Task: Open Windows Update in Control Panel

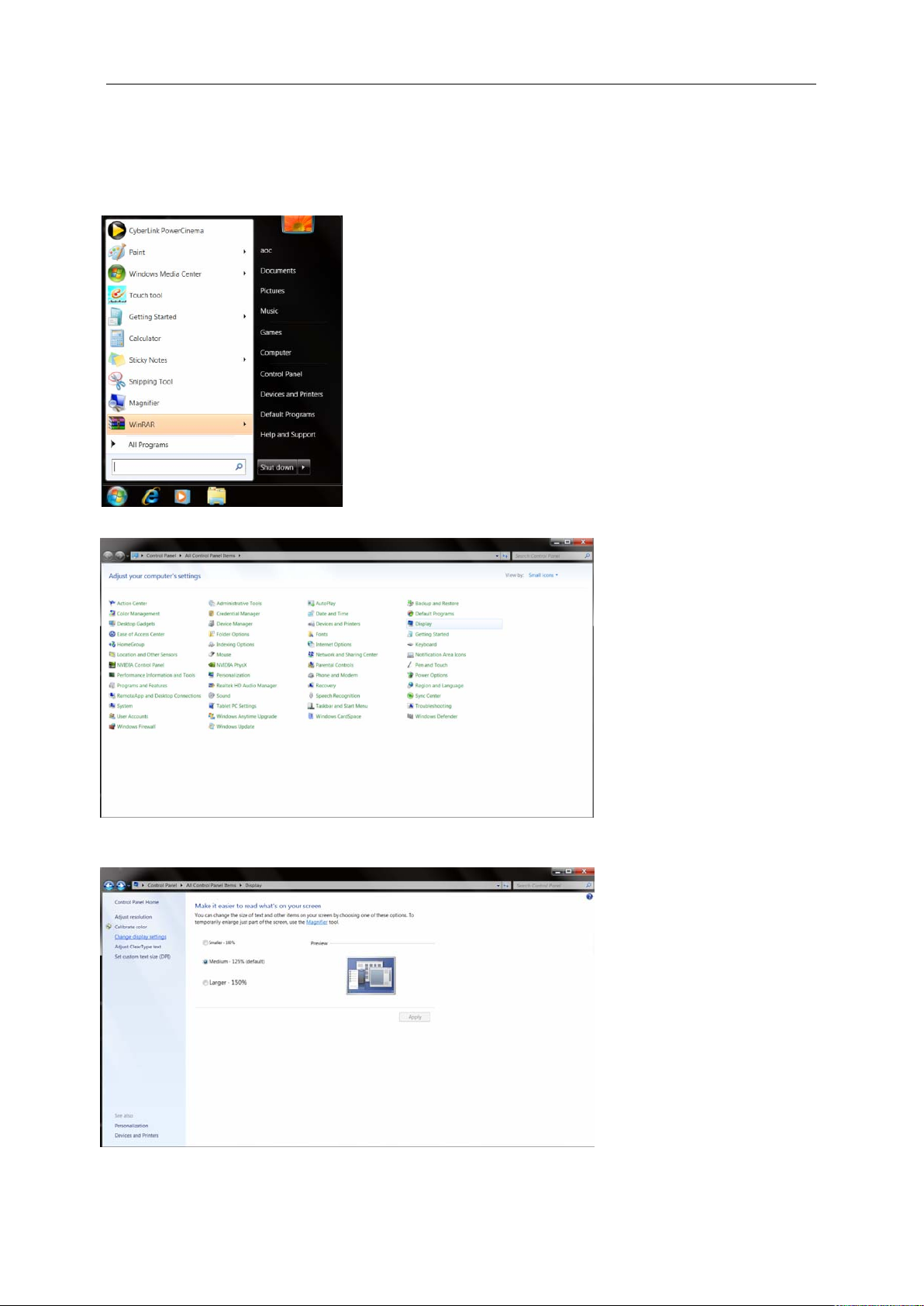Action: pos(231,727)
